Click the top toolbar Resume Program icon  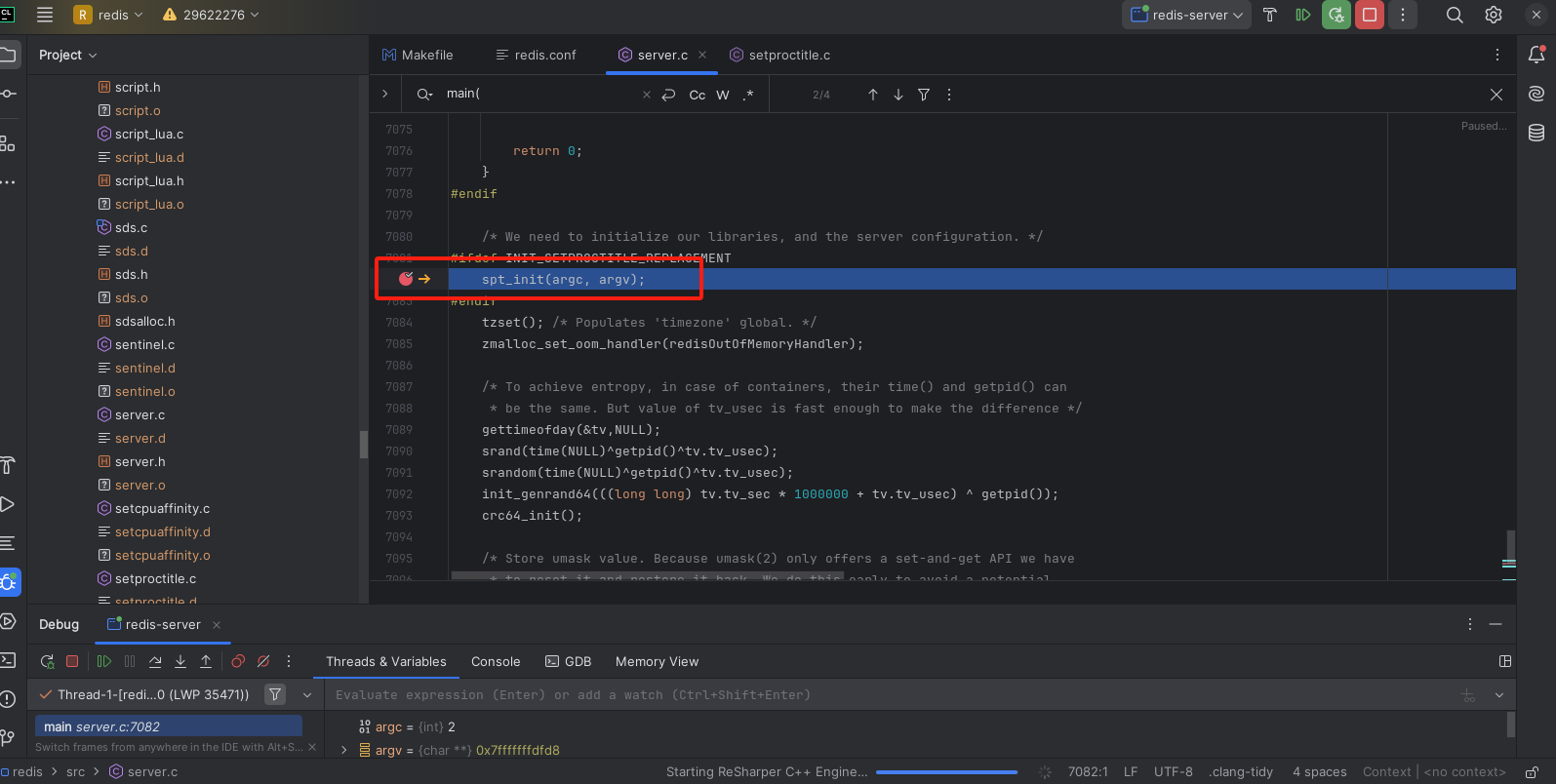pyautogui.click(x=1302, y=15)
